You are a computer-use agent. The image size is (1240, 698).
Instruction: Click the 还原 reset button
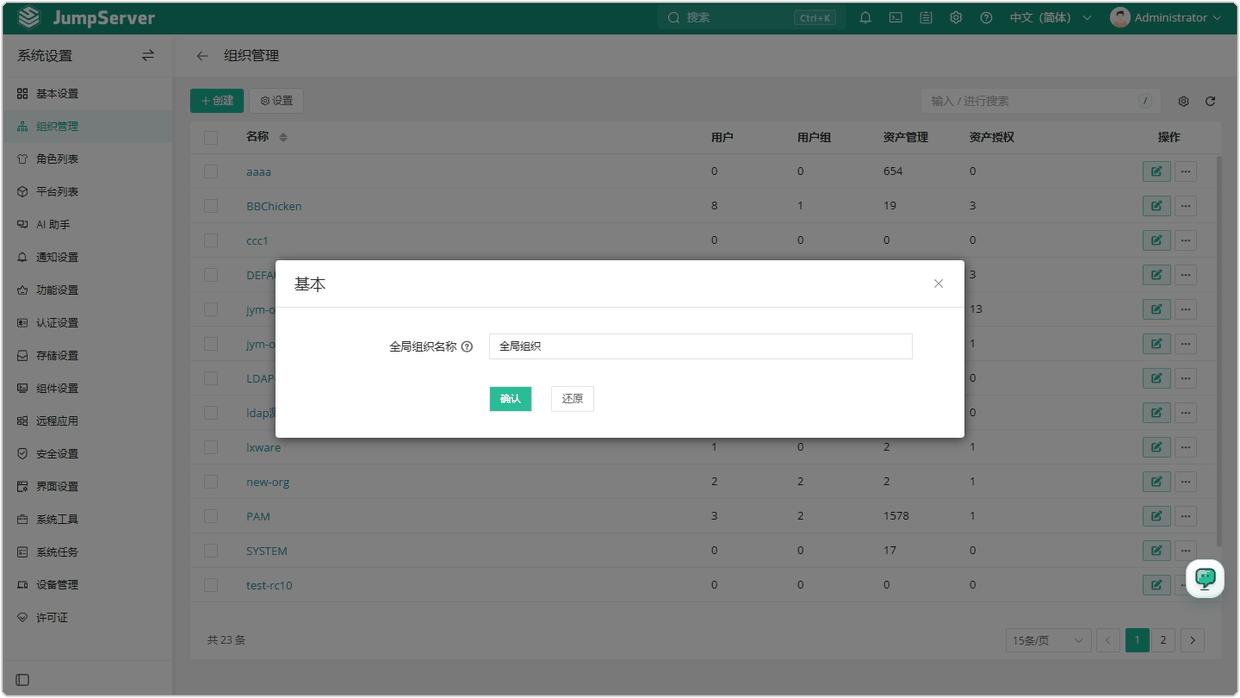tap(572, 399)
